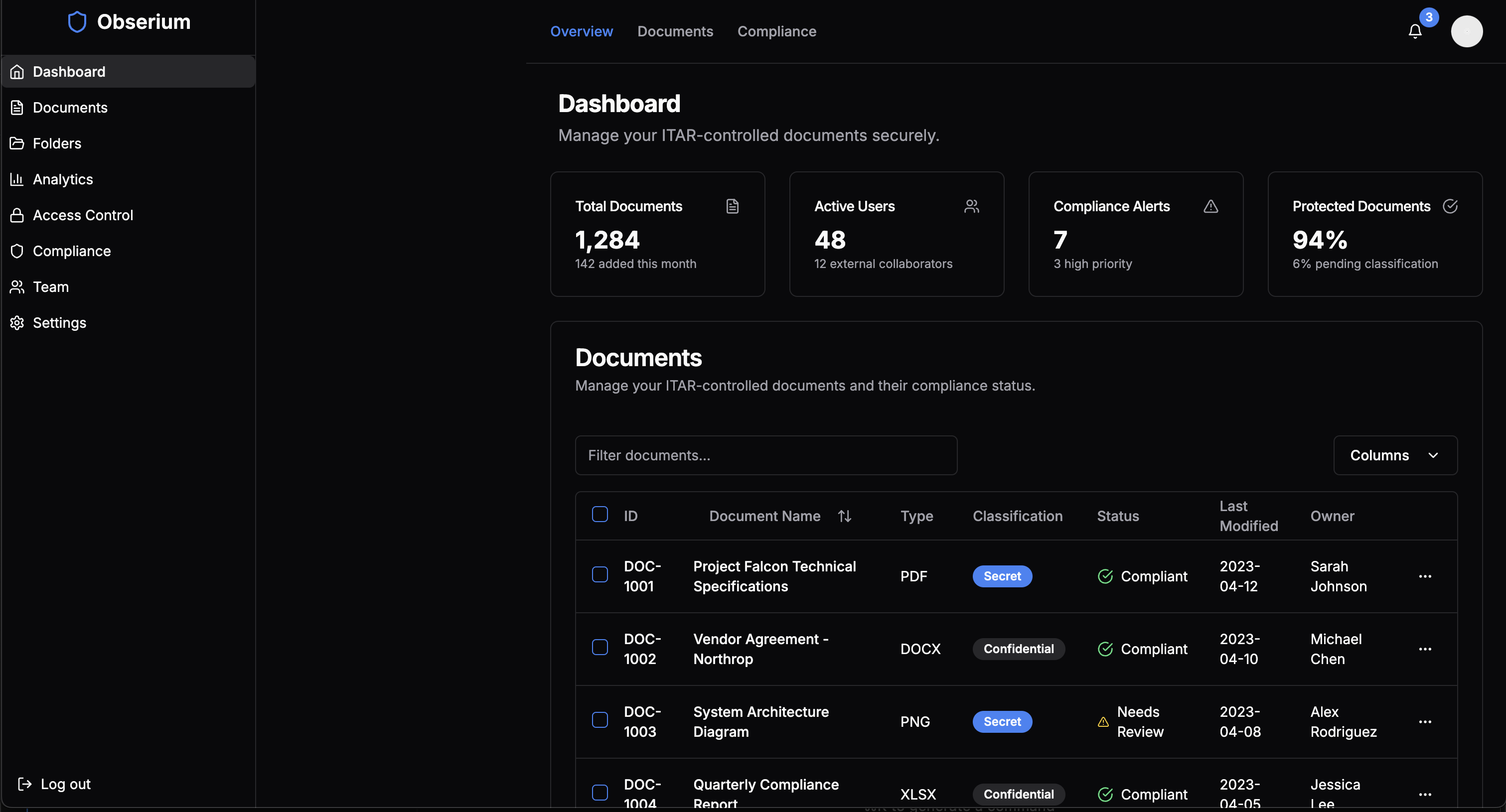
Task: Open Settings via the gear icon
Action: coord(17,323)
